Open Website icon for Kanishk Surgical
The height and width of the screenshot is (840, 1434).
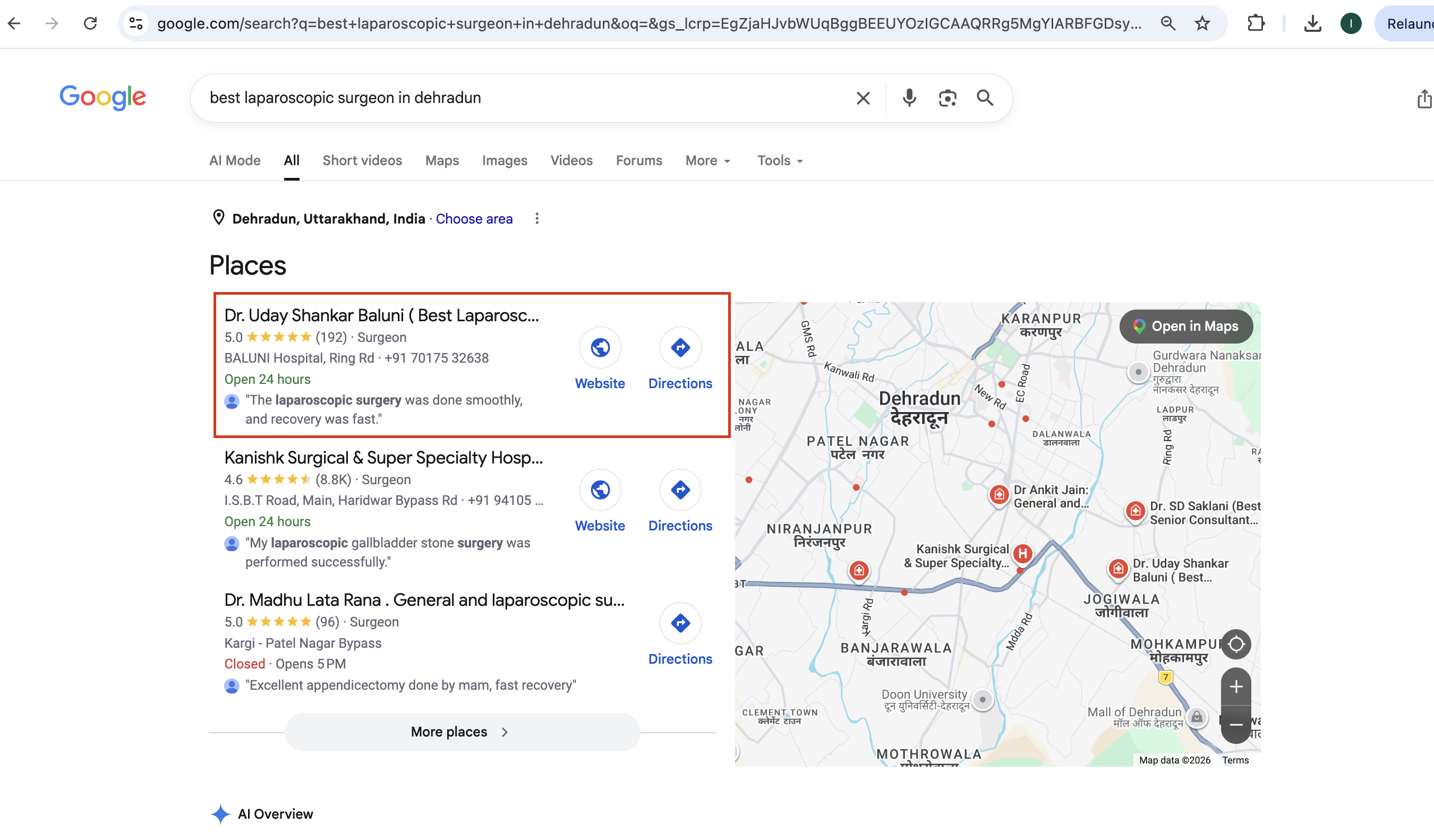point(600,489)
